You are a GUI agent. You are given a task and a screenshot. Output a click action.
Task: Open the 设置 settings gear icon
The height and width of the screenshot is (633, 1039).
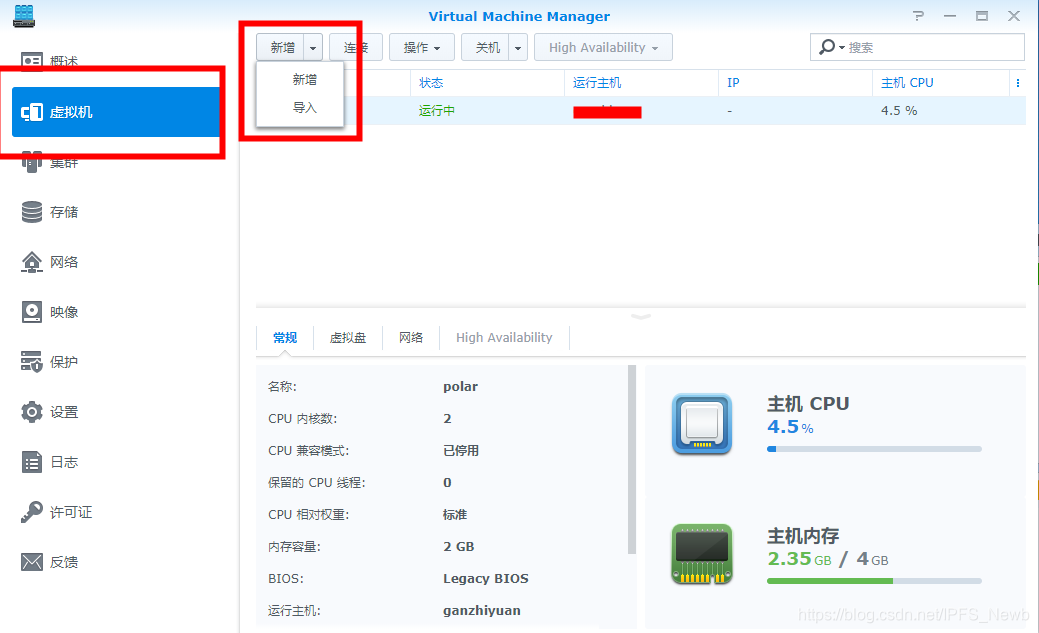coord(32,412)
